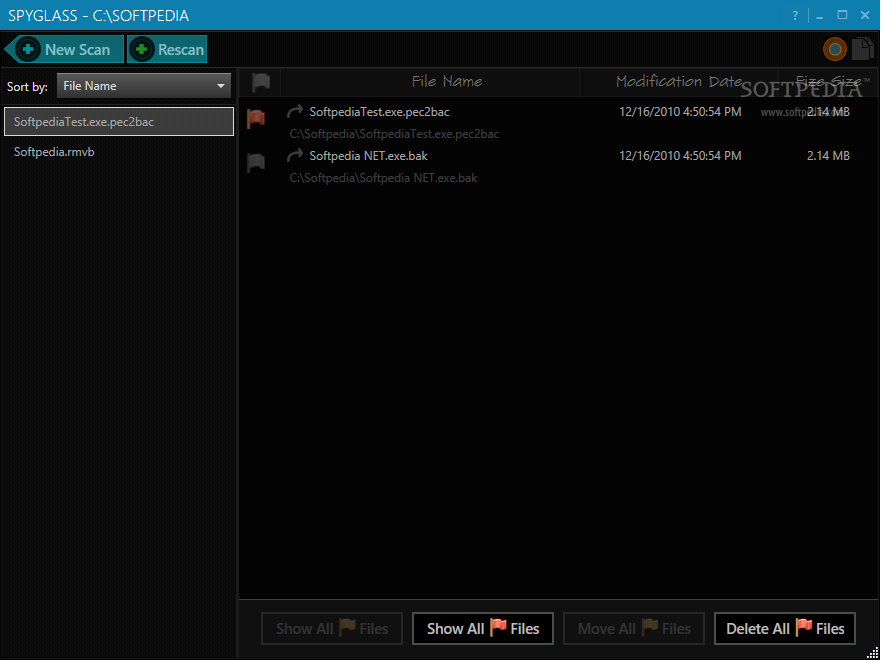The height and width of the screenshot is (660, 884).
Task: Open location arrow for SoftpediaTest.exe.pec2bac
Action: click(x=295, y=111)
